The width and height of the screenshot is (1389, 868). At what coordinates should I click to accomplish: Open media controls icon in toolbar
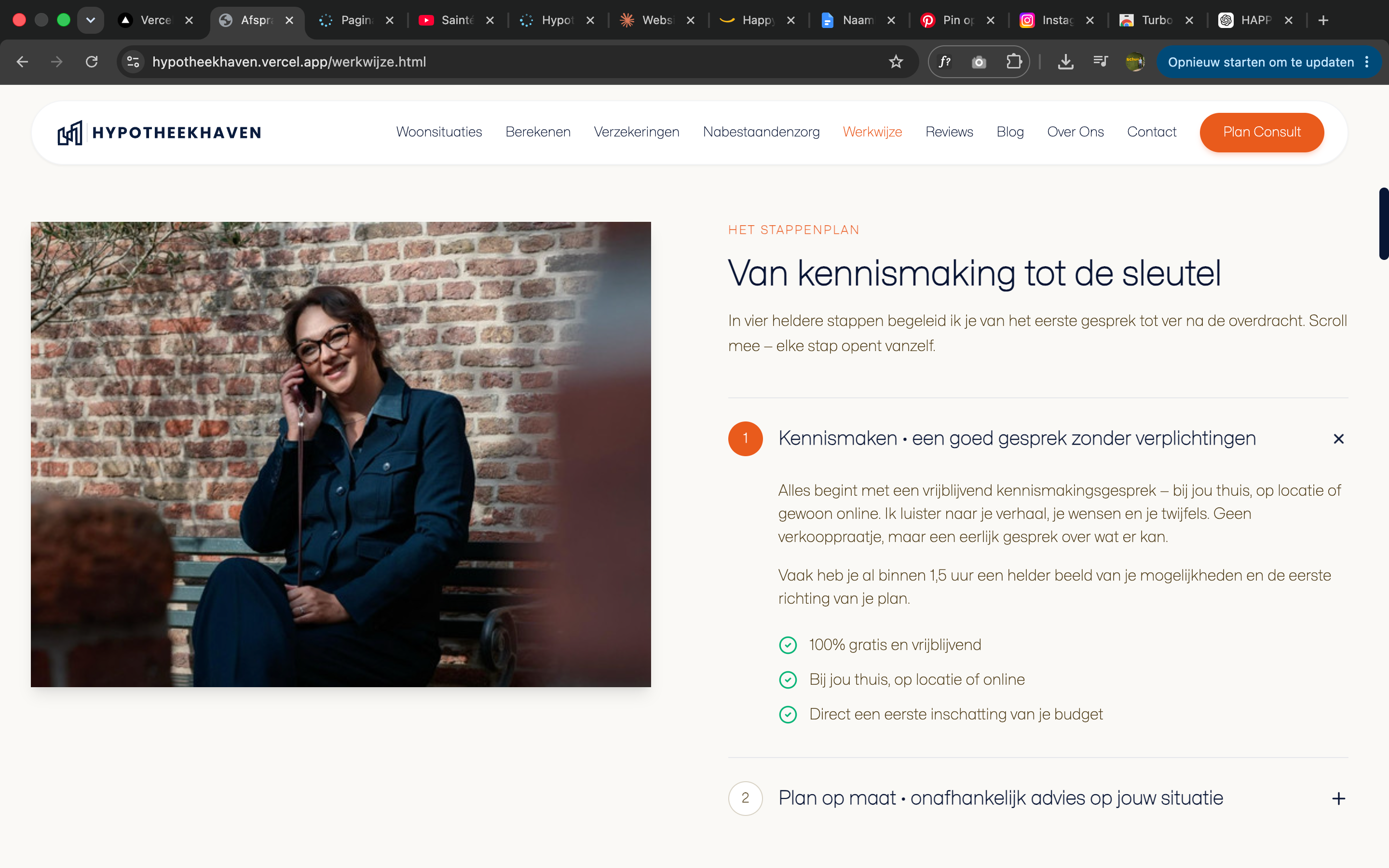pos(1100,61)
